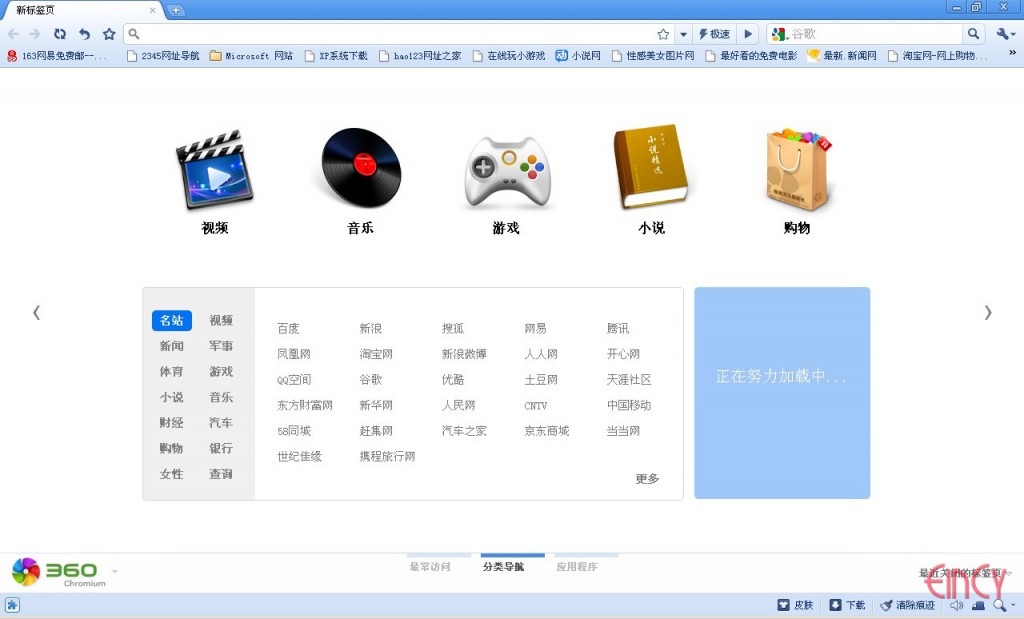Image resolution: width=1024 pixels, height=619 pixels.
Task: Open the 视频 (video) clapperboard icon
Action: [214, 169]
